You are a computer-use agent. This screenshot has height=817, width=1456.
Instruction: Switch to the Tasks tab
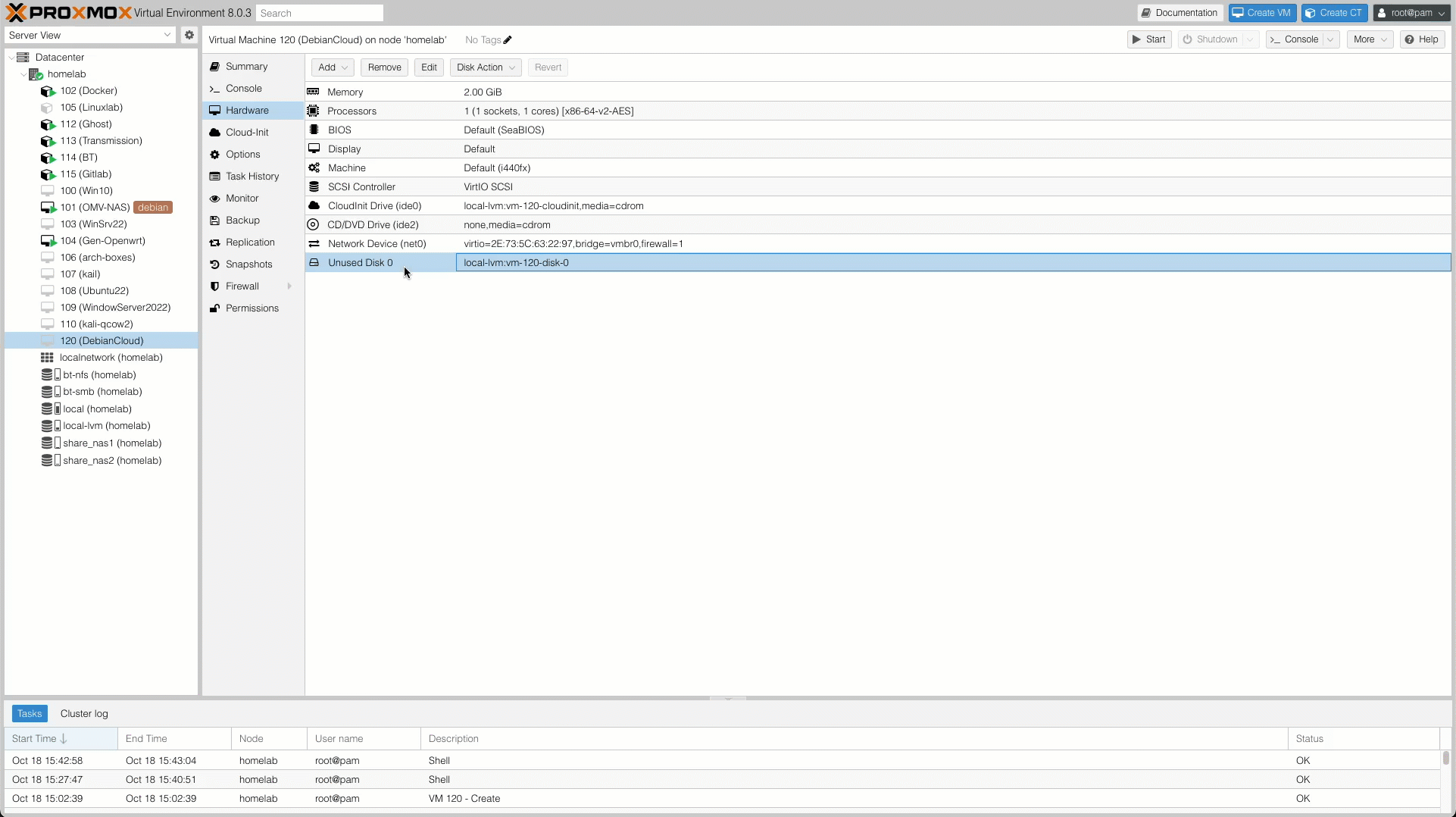[30, 714]
